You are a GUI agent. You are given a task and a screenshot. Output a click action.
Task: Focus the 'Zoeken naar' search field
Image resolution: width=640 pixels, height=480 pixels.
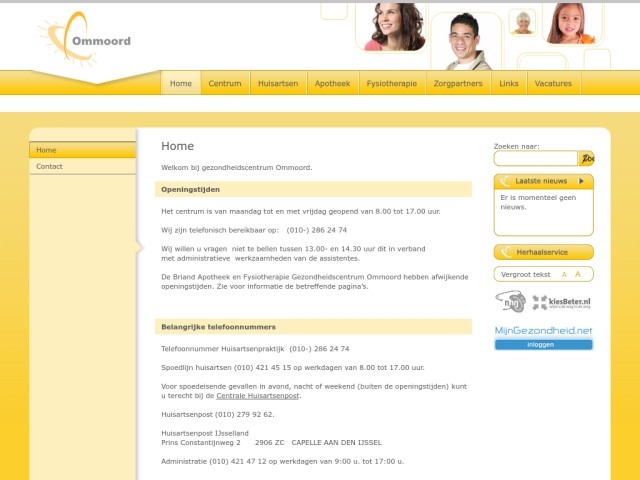point(535,158)
